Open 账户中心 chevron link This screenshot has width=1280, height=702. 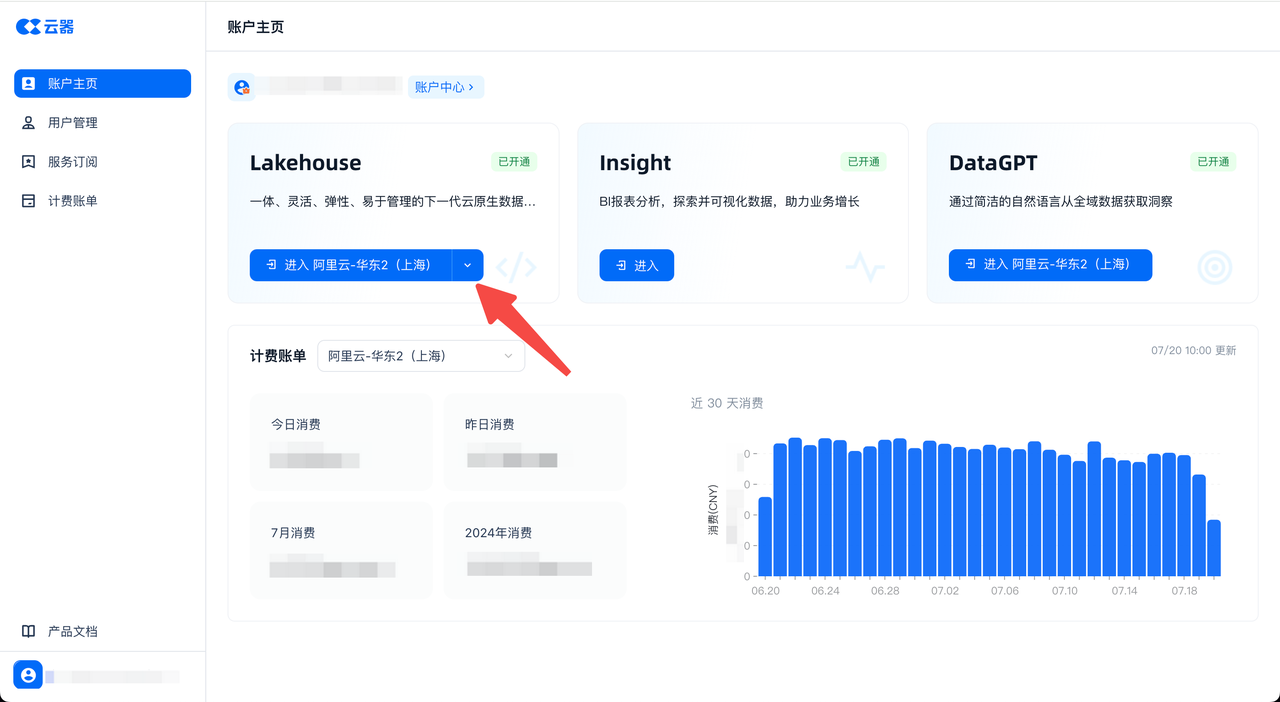tap(445, 87)
